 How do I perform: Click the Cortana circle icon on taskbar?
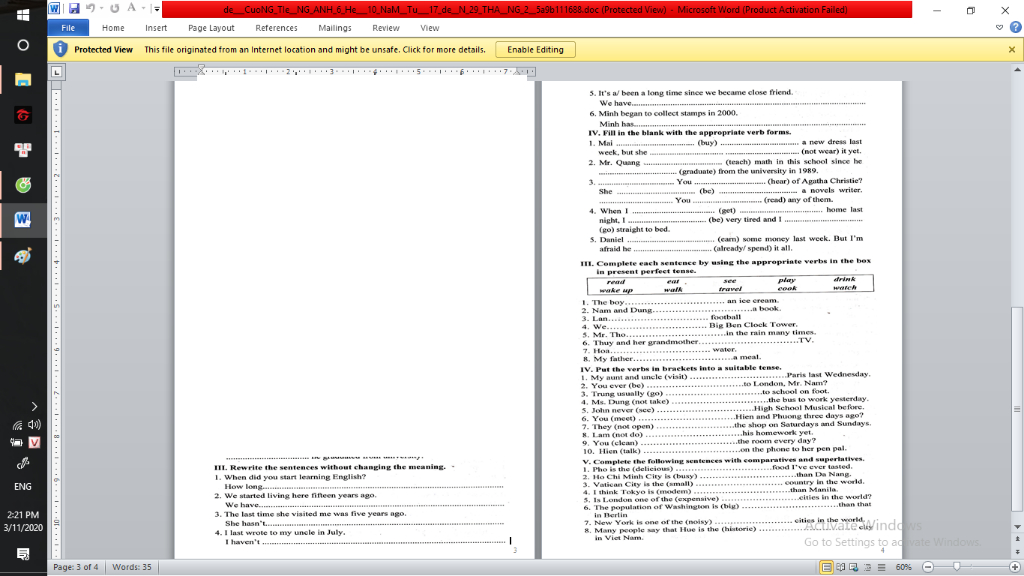23,45
